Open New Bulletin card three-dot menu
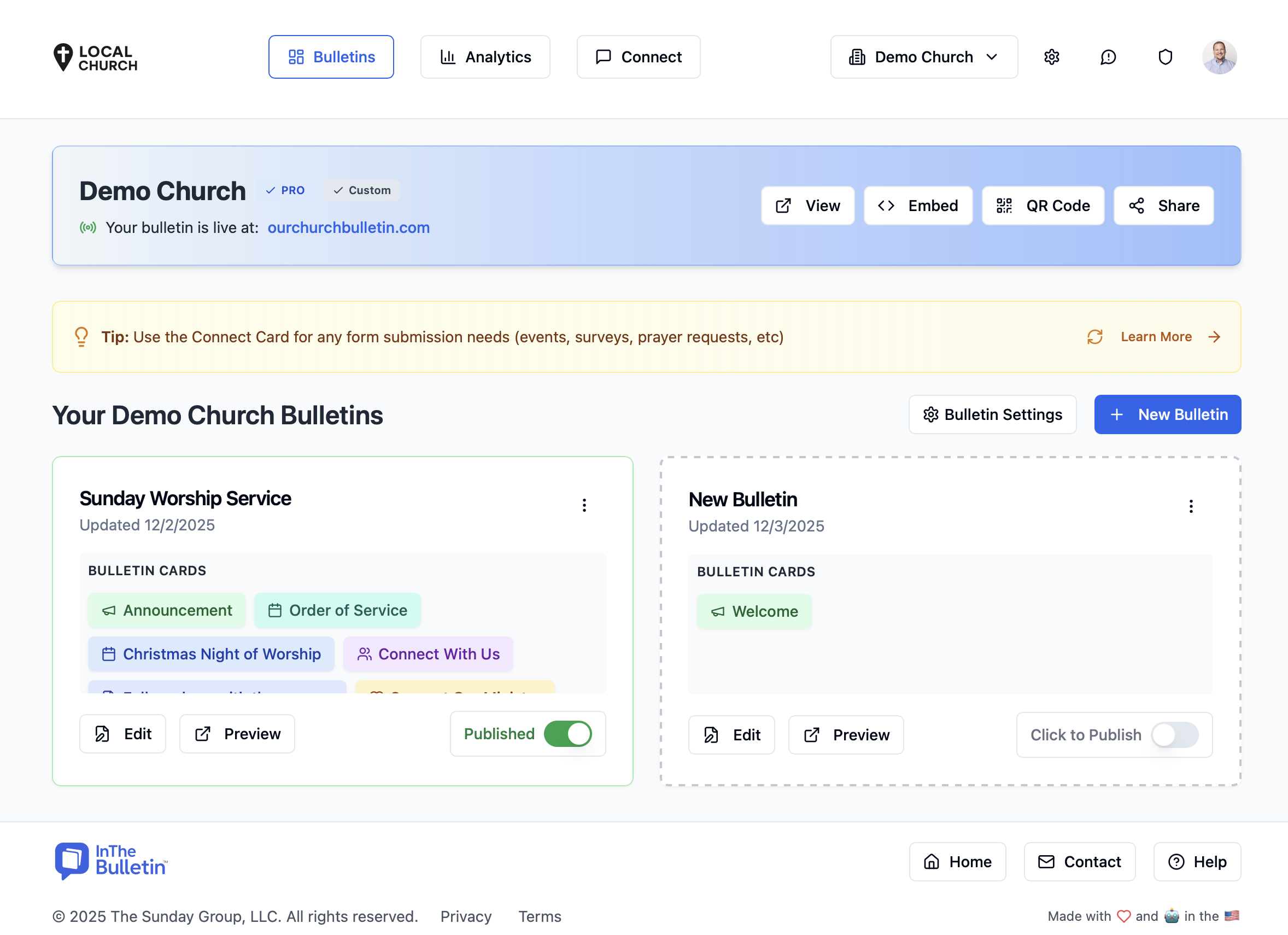This screenshot has height=935, width=1288. coord(1190,506)
